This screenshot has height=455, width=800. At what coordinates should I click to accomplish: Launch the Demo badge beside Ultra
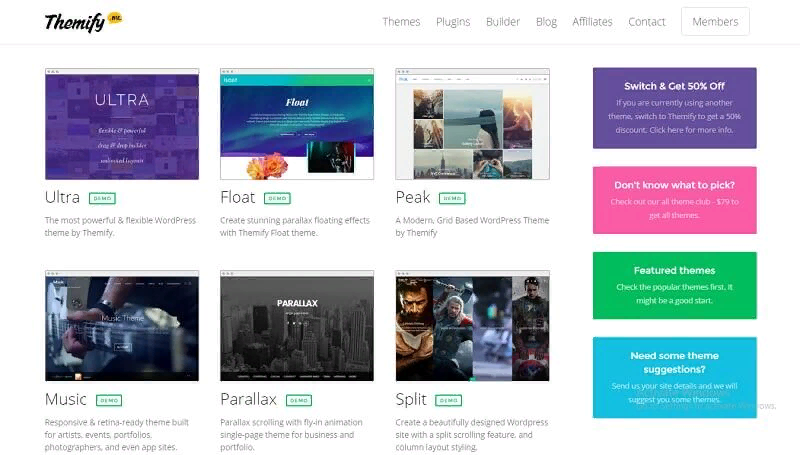pos(102,198)
